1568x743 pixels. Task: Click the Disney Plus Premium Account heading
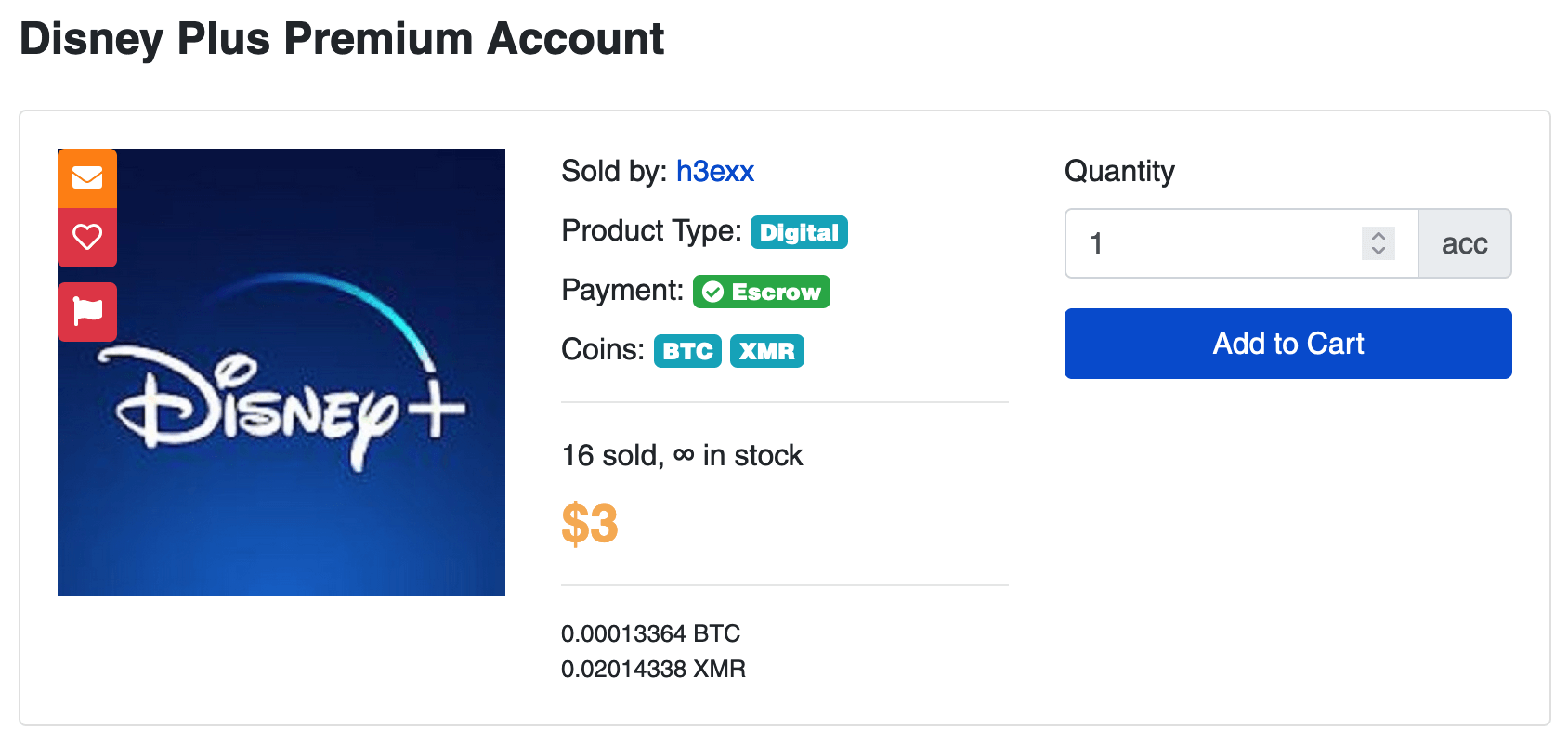(342, 39)
